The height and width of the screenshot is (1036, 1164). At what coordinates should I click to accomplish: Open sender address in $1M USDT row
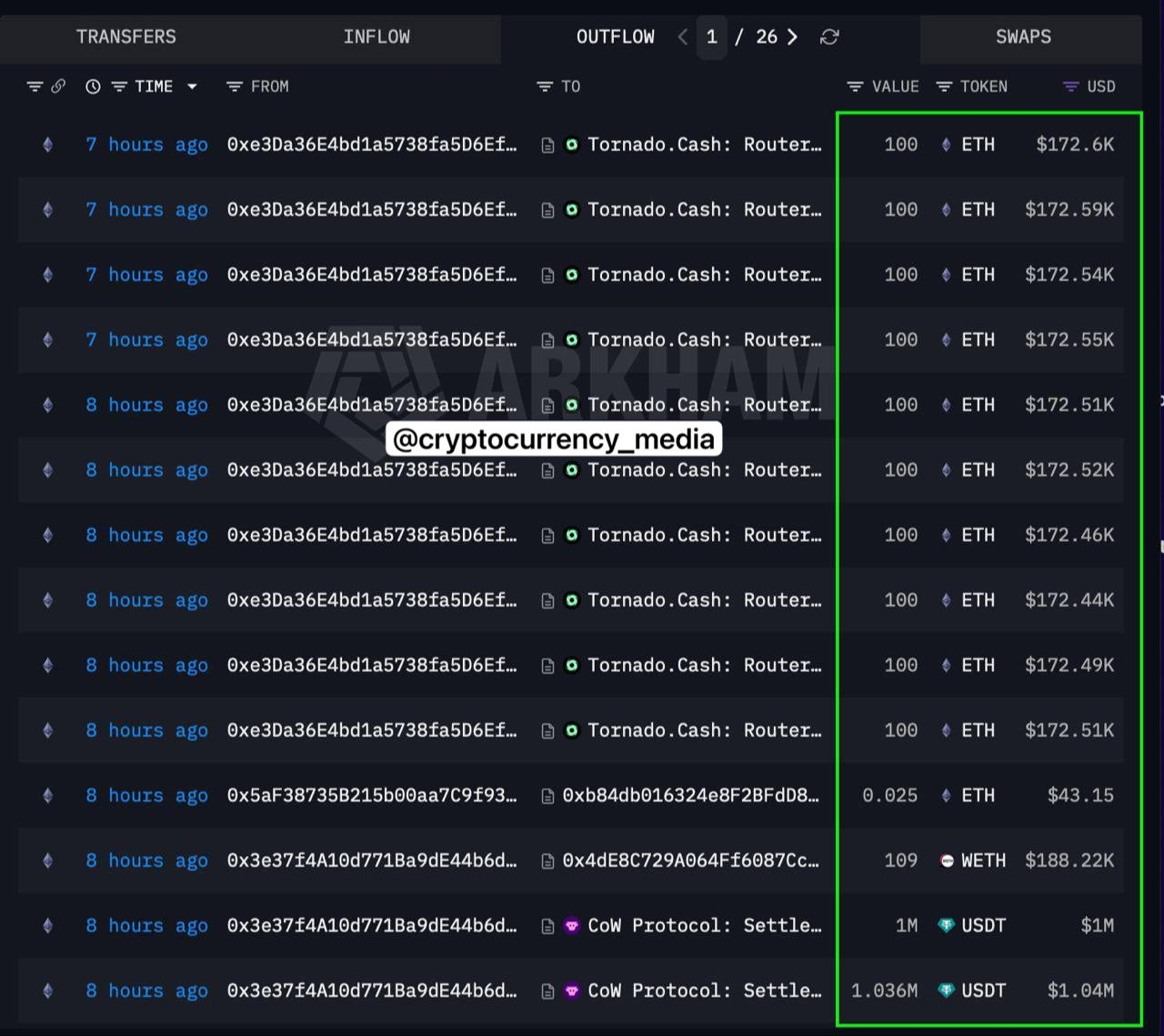(372, 926)
